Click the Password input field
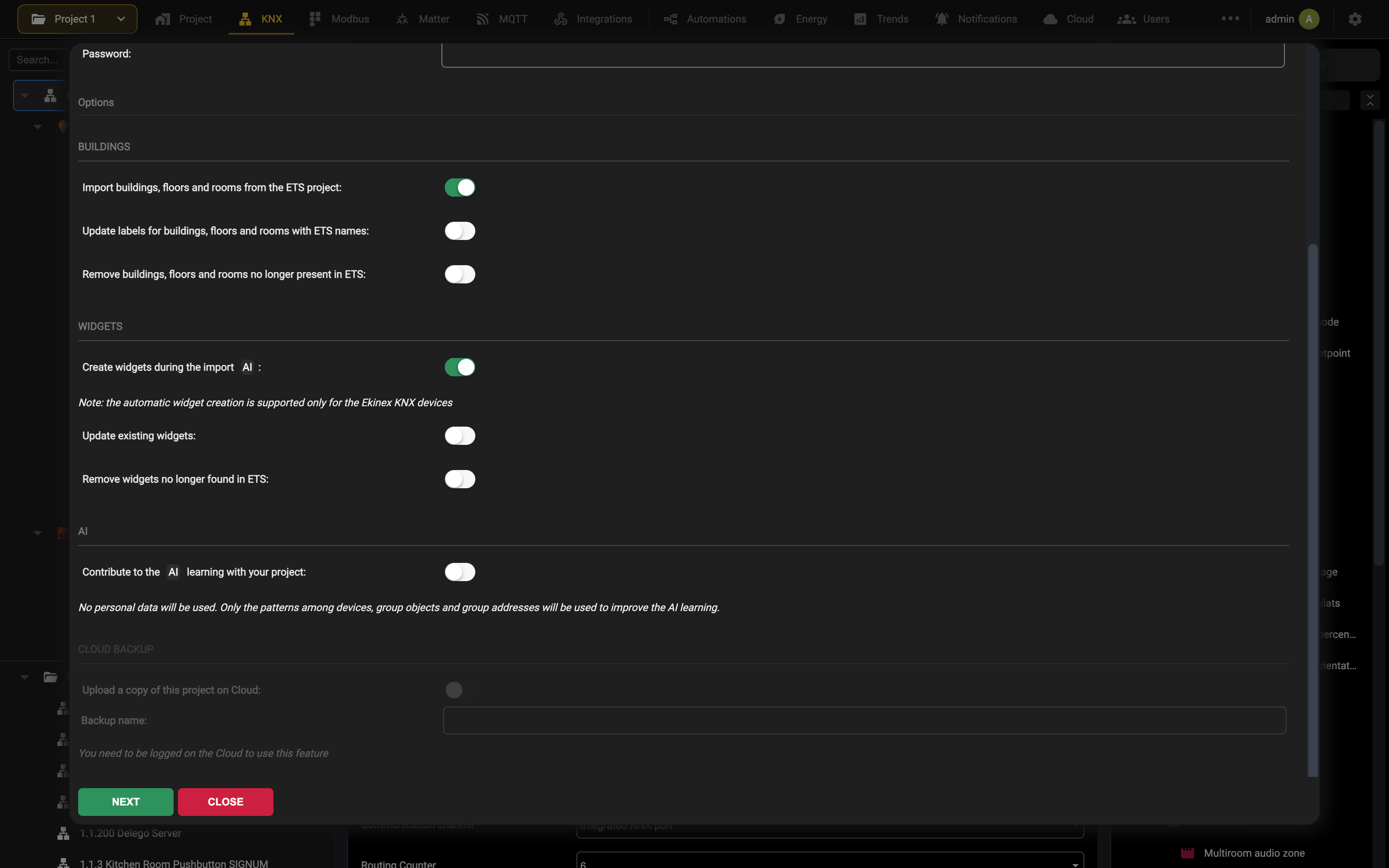This screenshot has width=1389, height=868. click(862, 55)
